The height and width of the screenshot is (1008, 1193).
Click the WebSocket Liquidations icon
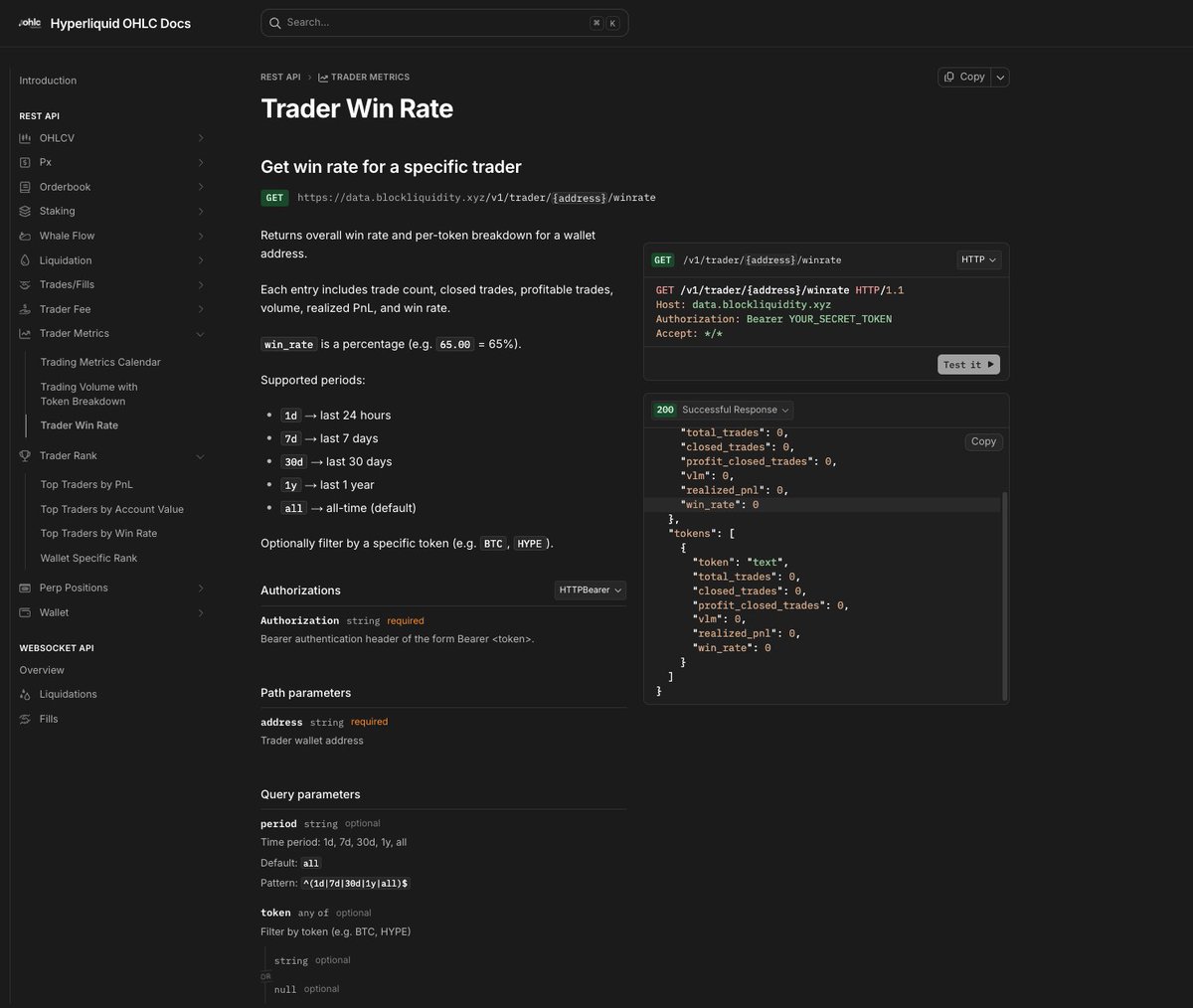pyautogui.click(x=25, y=694)
